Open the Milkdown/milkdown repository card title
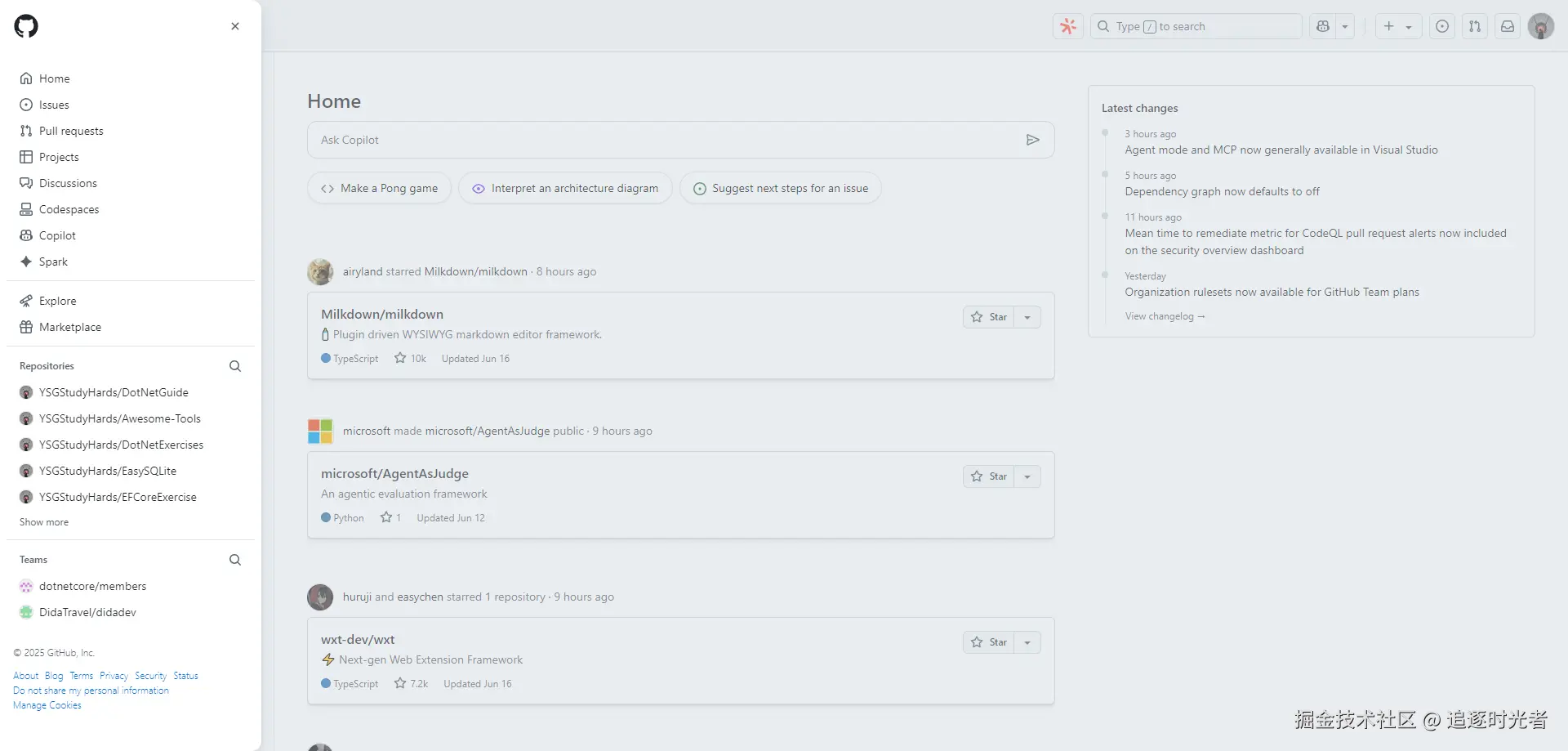Image resolution: width=1568 pixels, height=751 pixels. 382,314
